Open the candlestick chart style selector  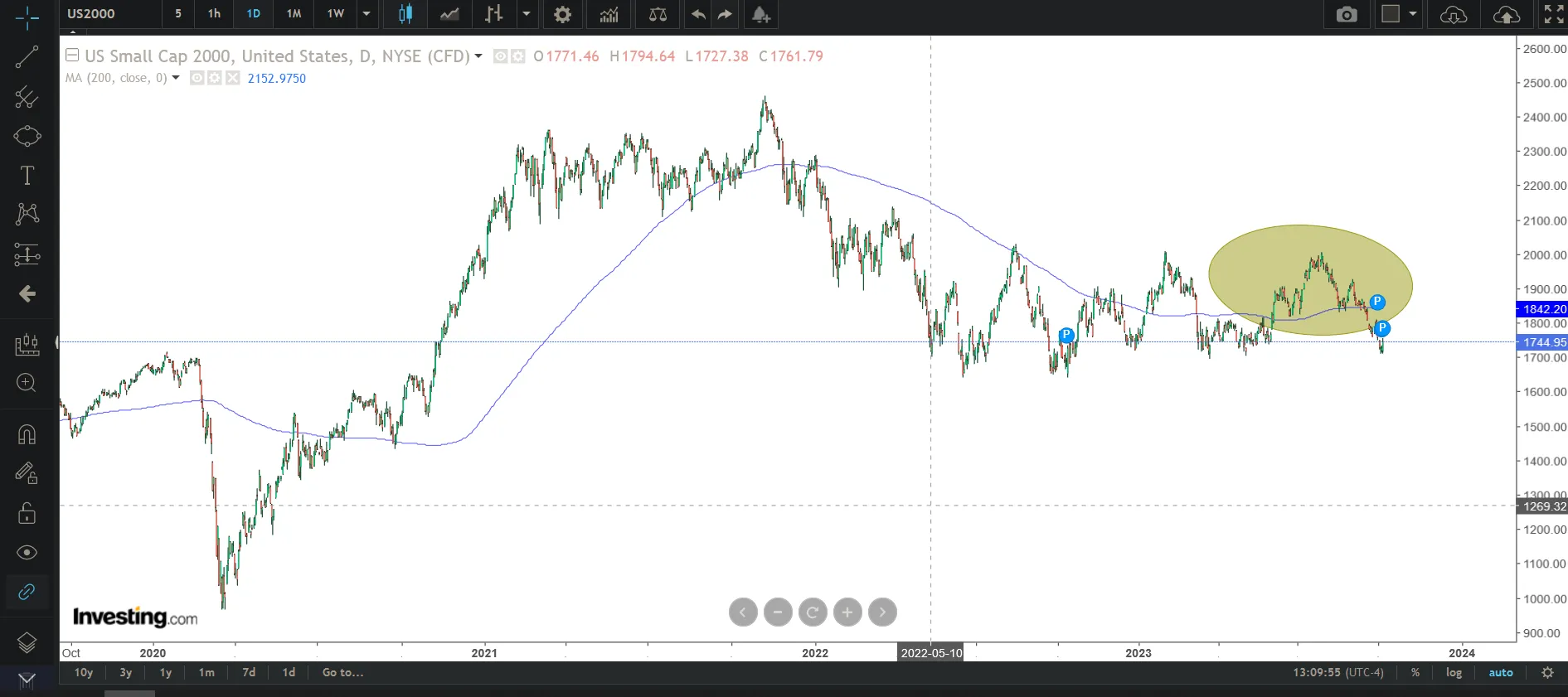tap(405, 14)
